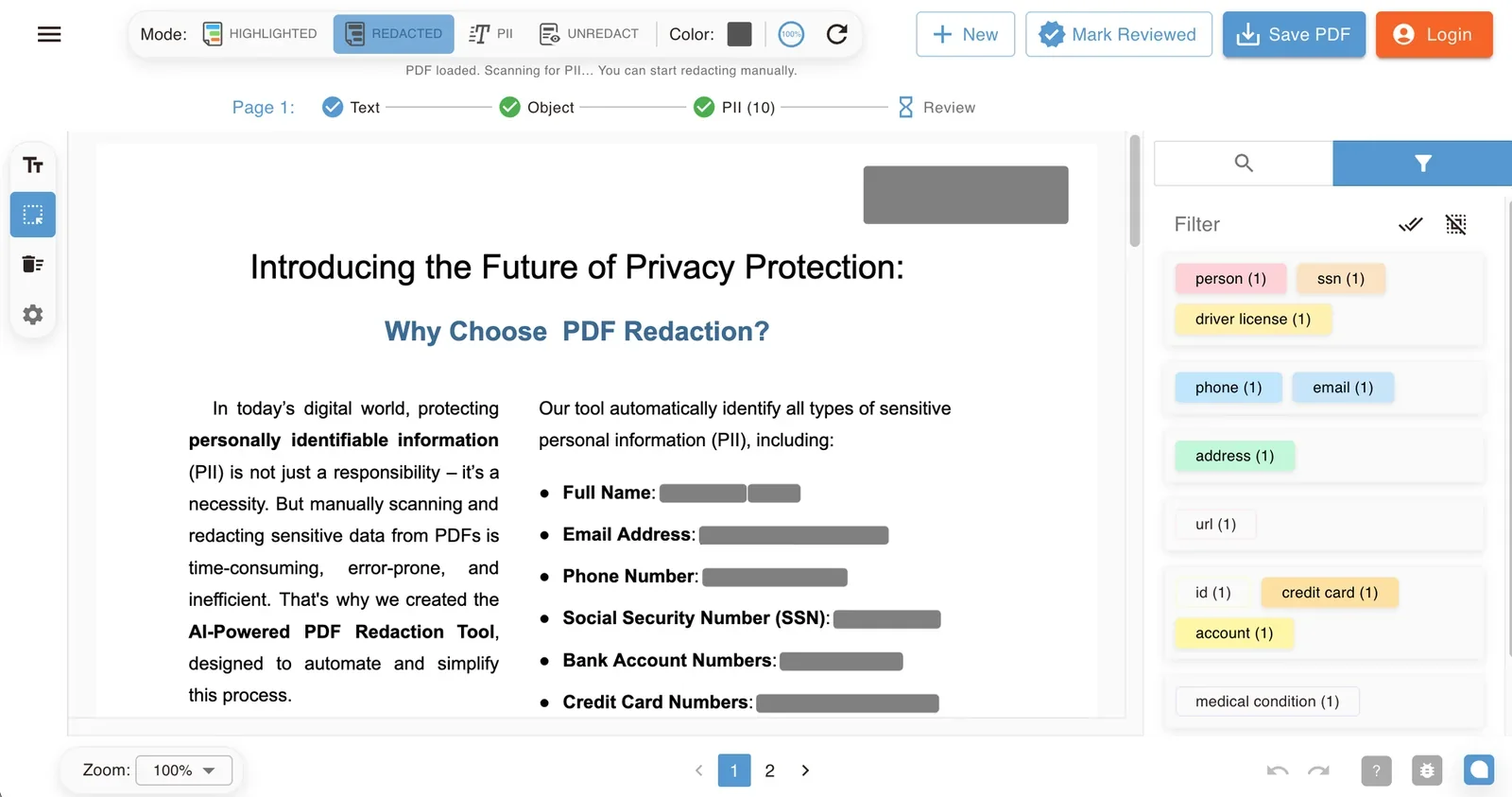This screenshot has width=1512, height=797.
Task: Toggle the ssn (1) filter chip
Action: point(1340,279)
